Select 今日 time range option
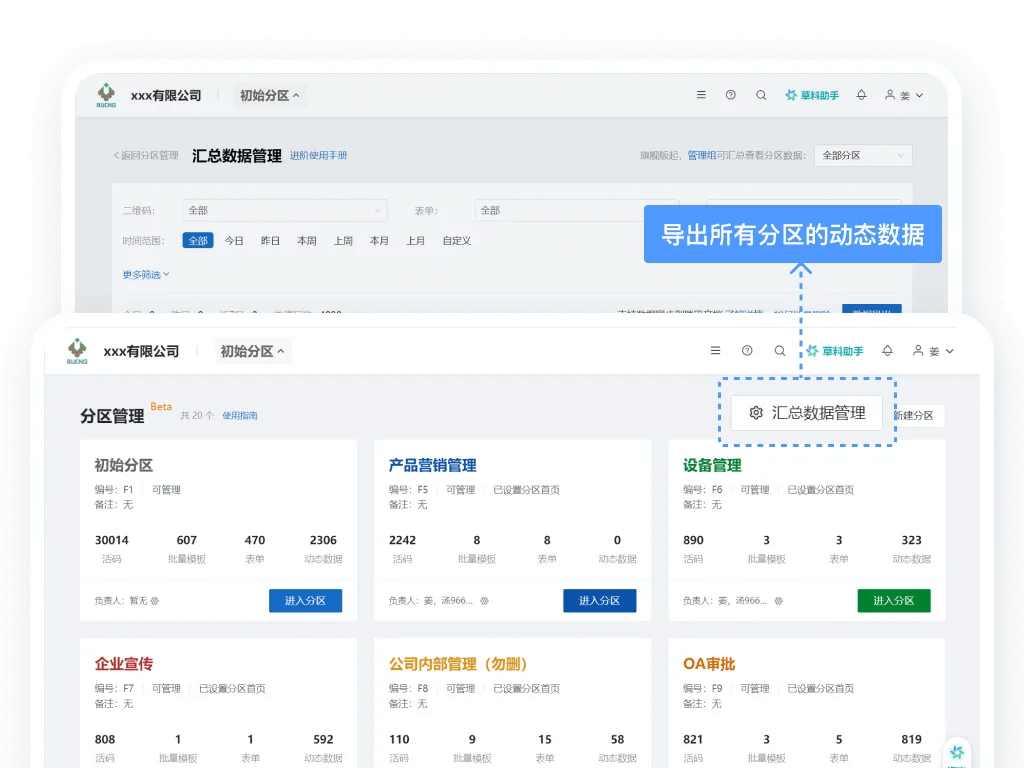The height and width of the screenshot is (768, 1024). [234, 240]
